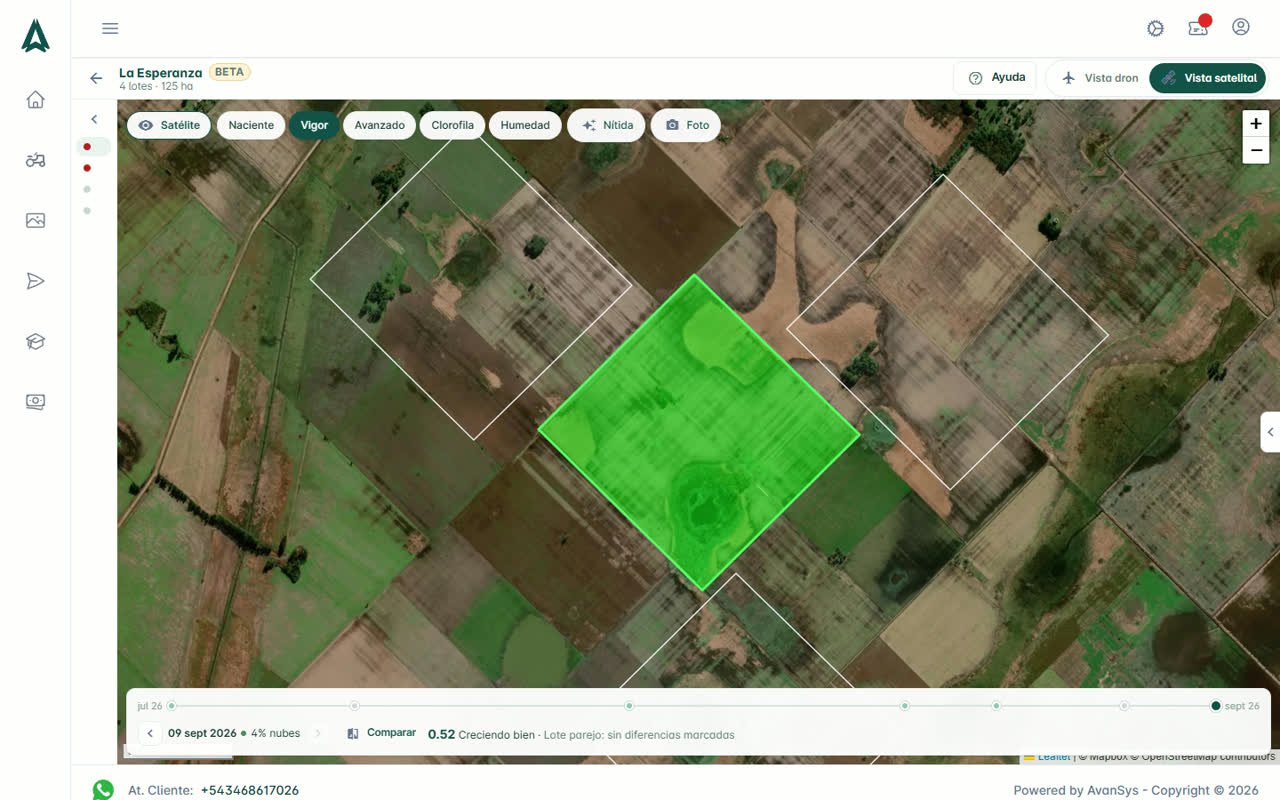Select the Vigor layer
This screenshot has width=1280, height=800.
pyautogui.click(x=314, y=125)
